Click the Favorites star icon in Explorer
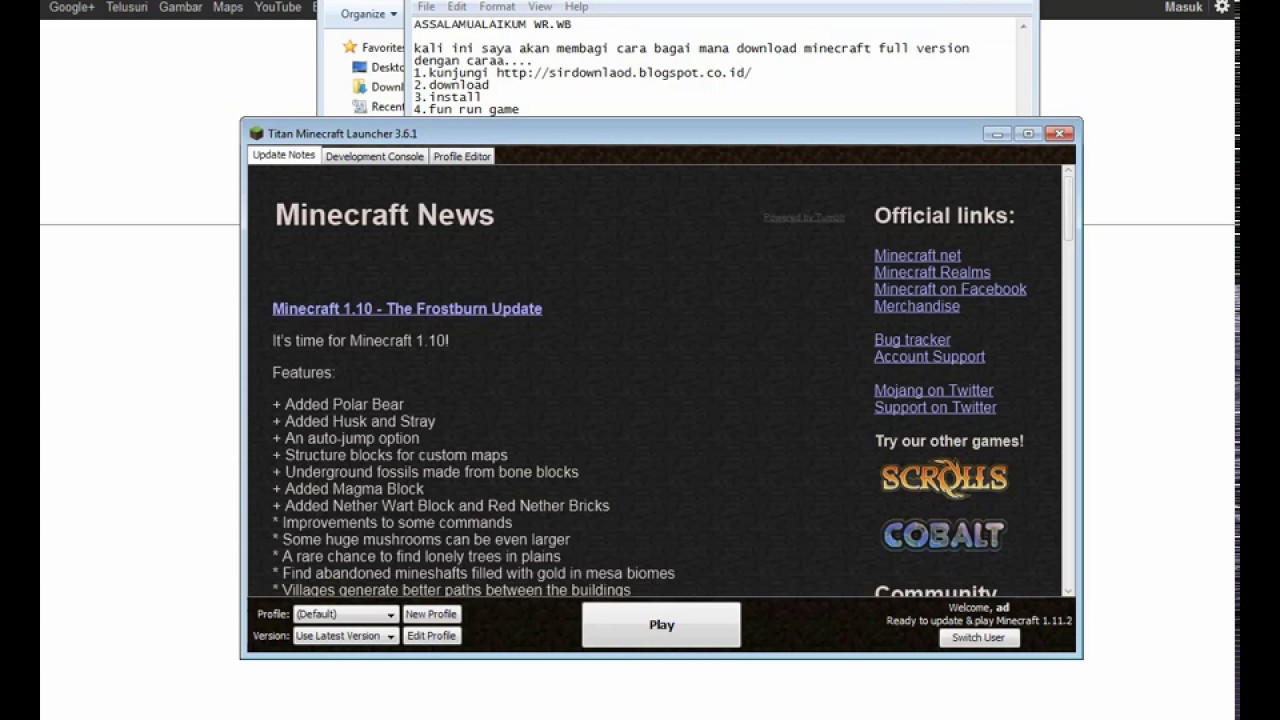Viewport: 1280px width, 720px height. [349, 47]
